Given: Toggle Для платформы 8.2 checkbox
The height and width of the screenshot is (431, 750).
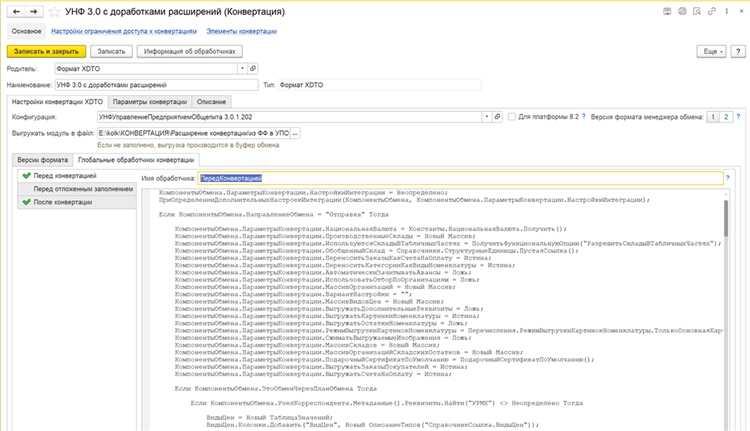Looking at the screenshot, I should 512,117.
